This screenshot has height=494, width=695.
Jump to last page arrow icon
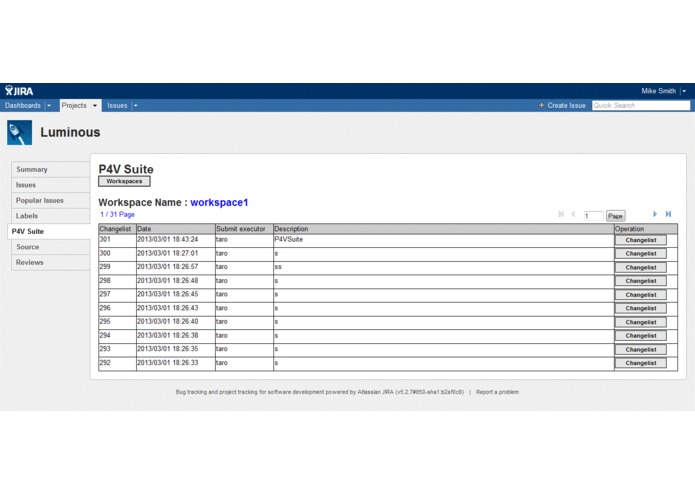[668, 214]
